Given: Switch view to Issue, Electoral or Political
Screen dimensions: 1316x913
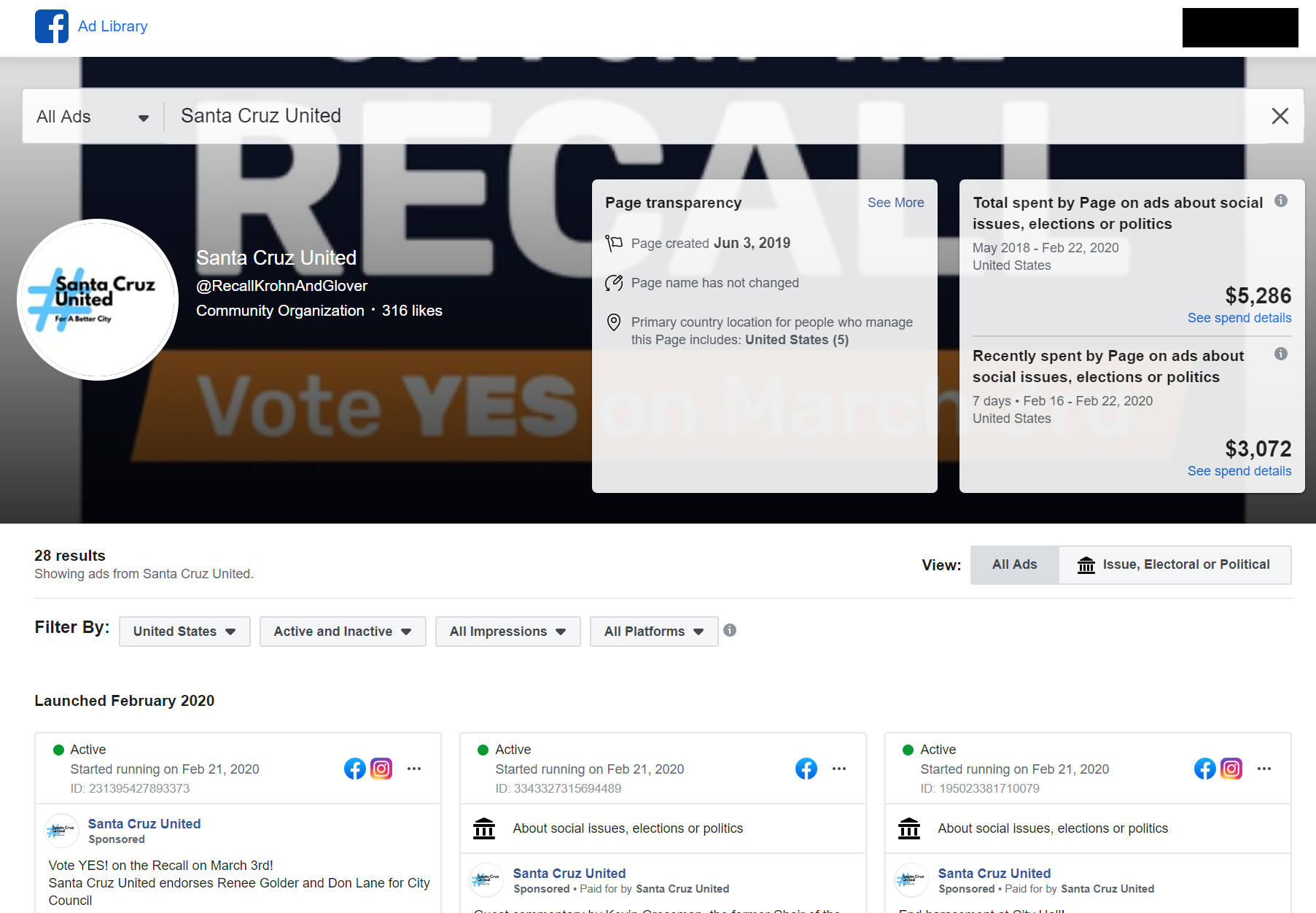Looking at the screenshot, I should point(1175,564).
